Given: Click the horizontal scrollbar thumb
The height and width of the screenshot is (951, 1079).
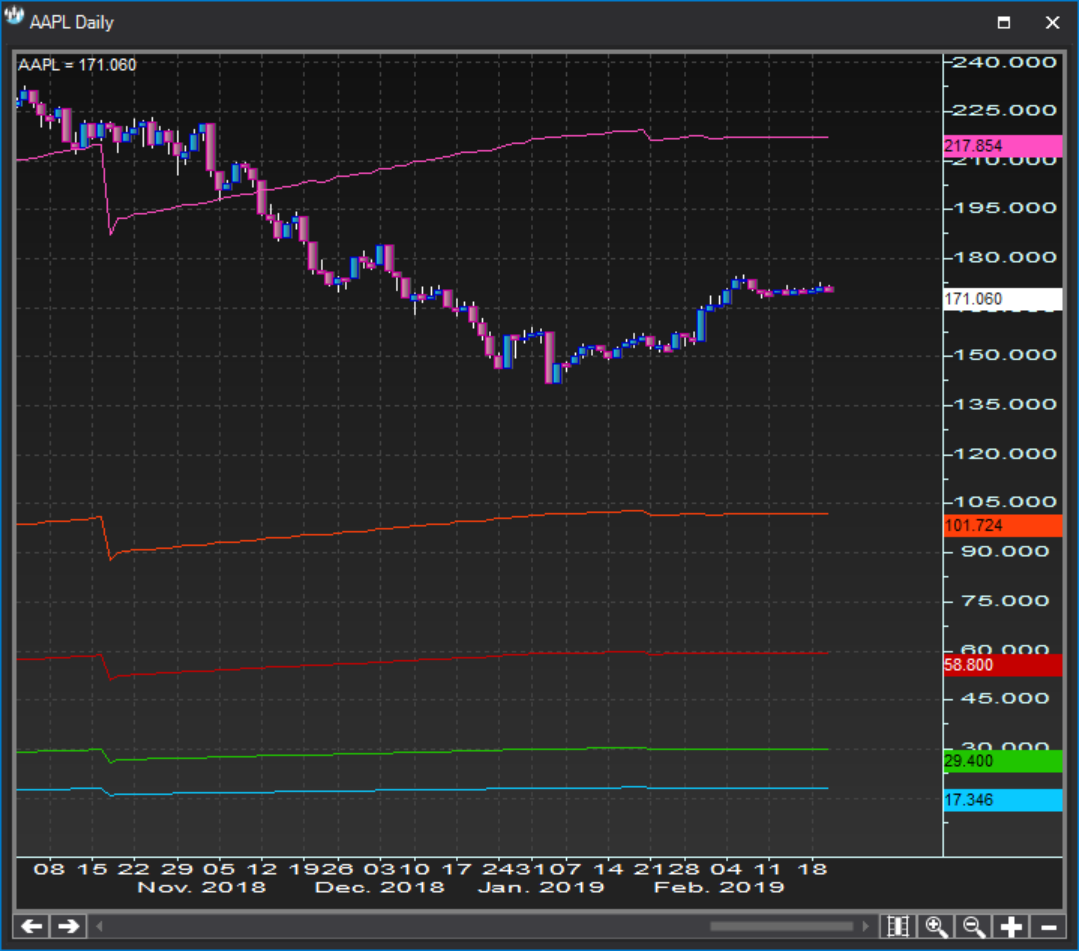Looking at the screenshot, I should [781, 926].
